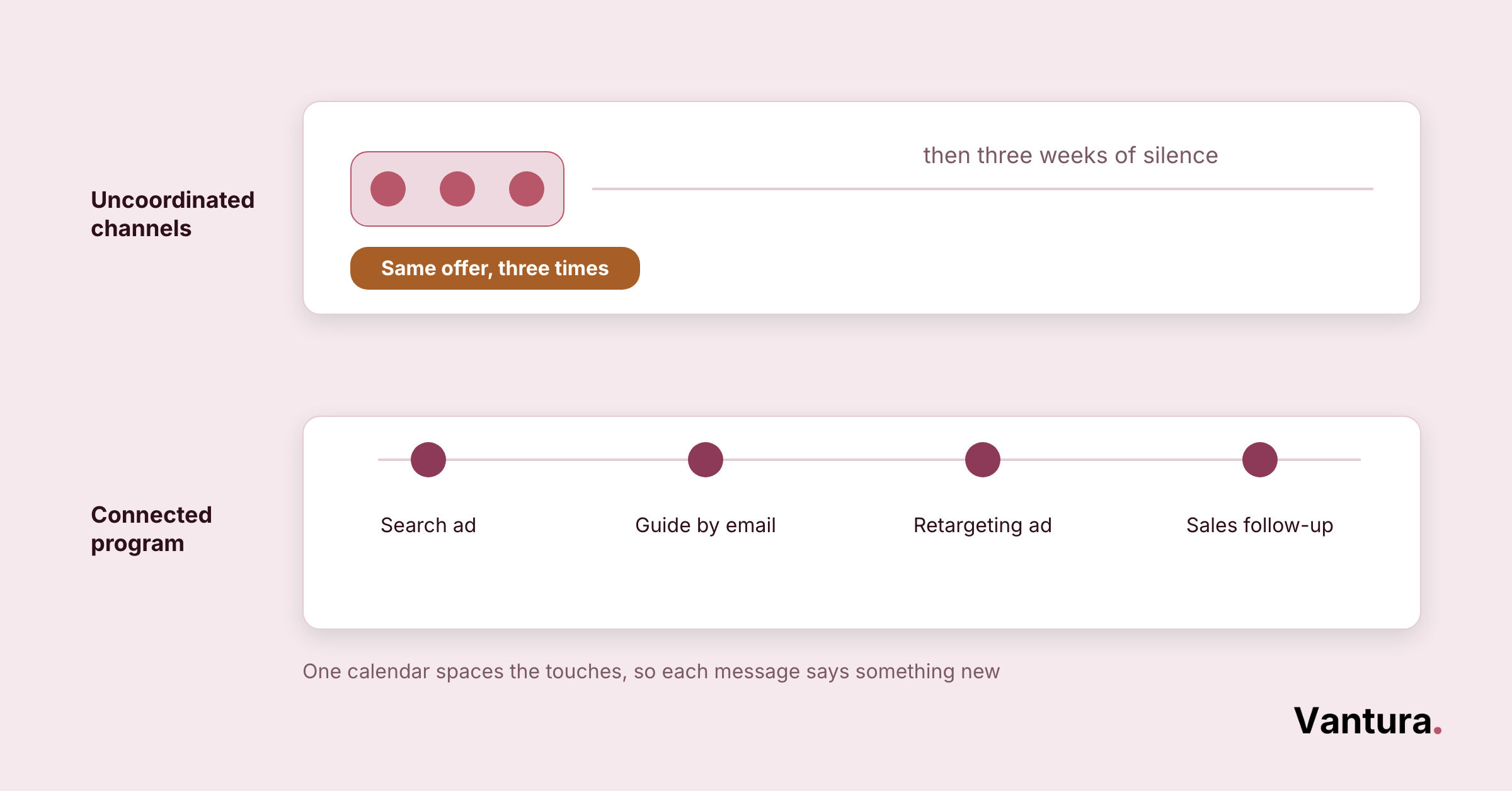Click the Search ad label

tap(428, 525)
